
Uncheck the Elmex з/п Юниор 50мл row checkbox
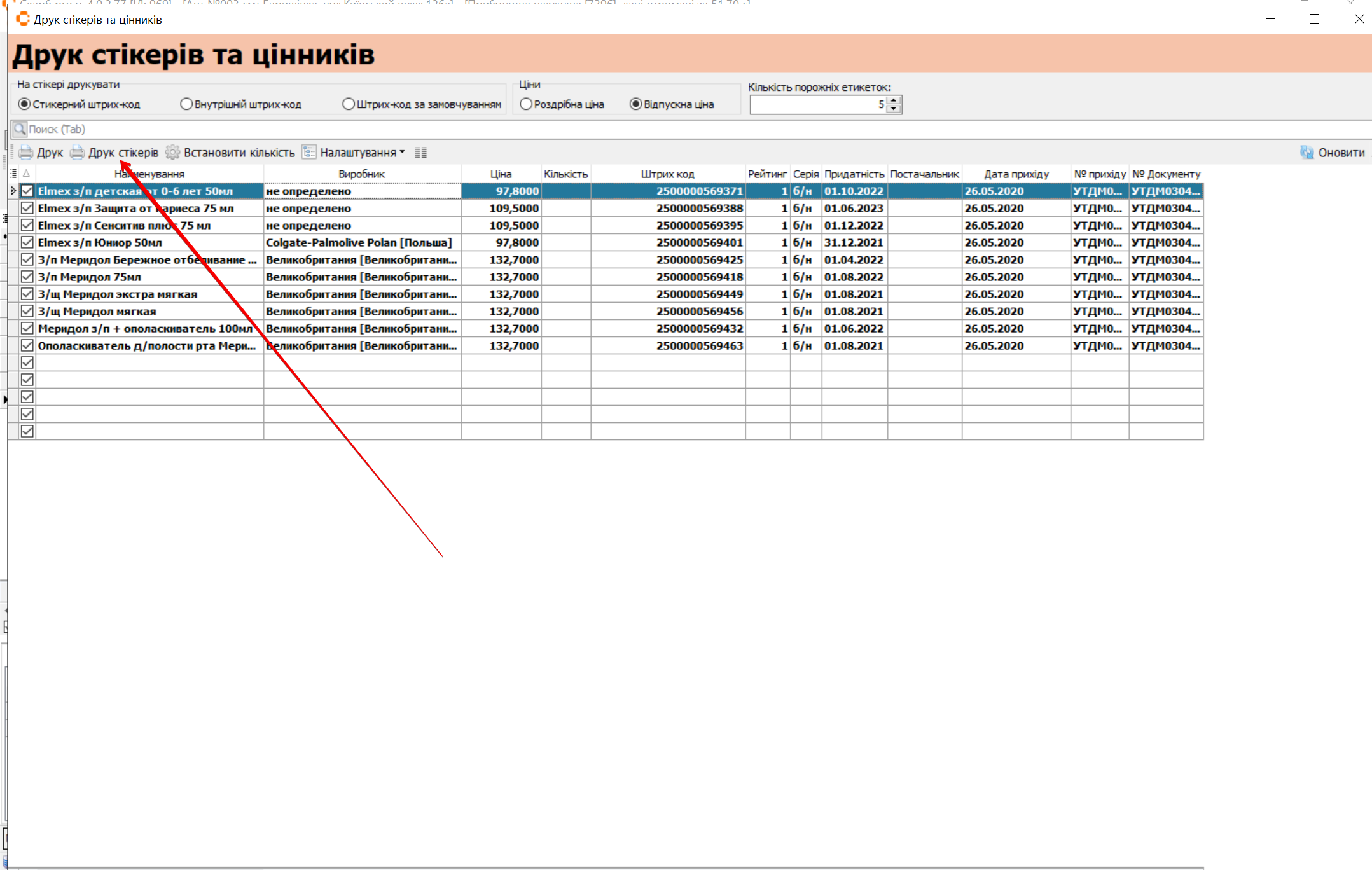pos(27,242)
